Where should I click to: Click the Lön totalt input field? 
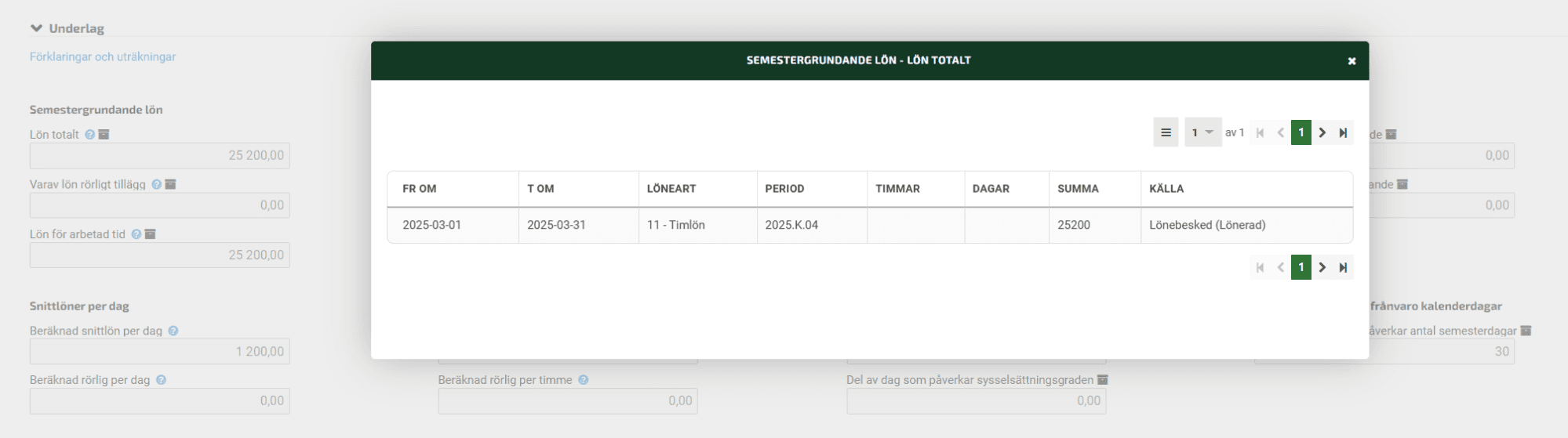click(160, 156)
